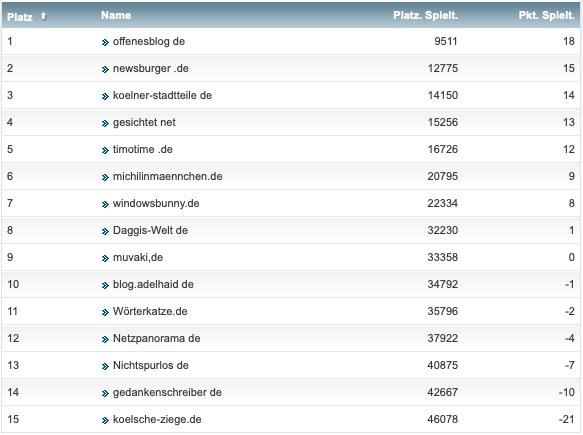Open the blog.adelhaid de link
Image resolution: width=583 pixels, height=435 pixels.
tap(153, 284)
